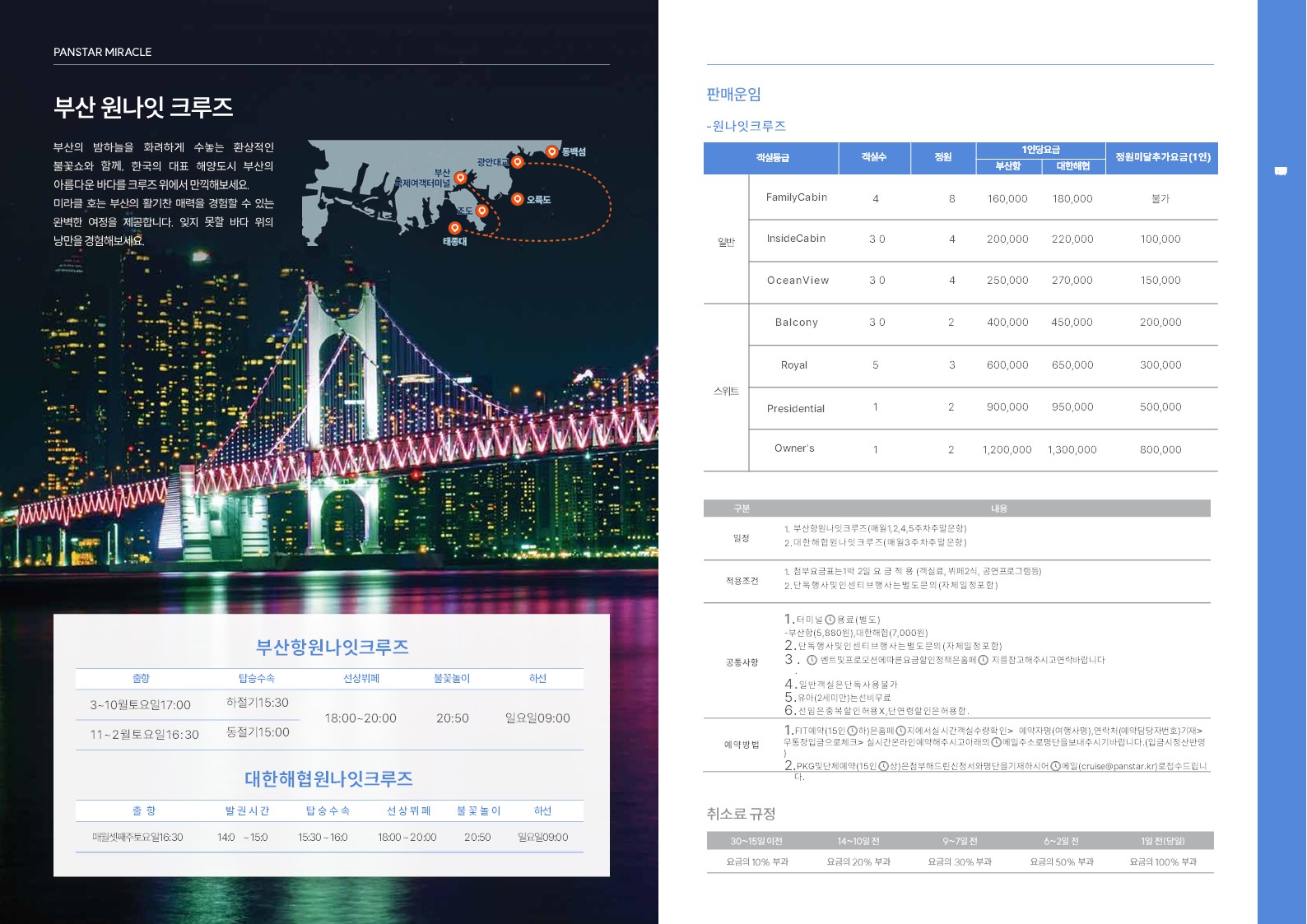The image size is (1307, 924).
Task: Select the 정원미달추가요금(1인) column header
Action: pos(1161,157)
